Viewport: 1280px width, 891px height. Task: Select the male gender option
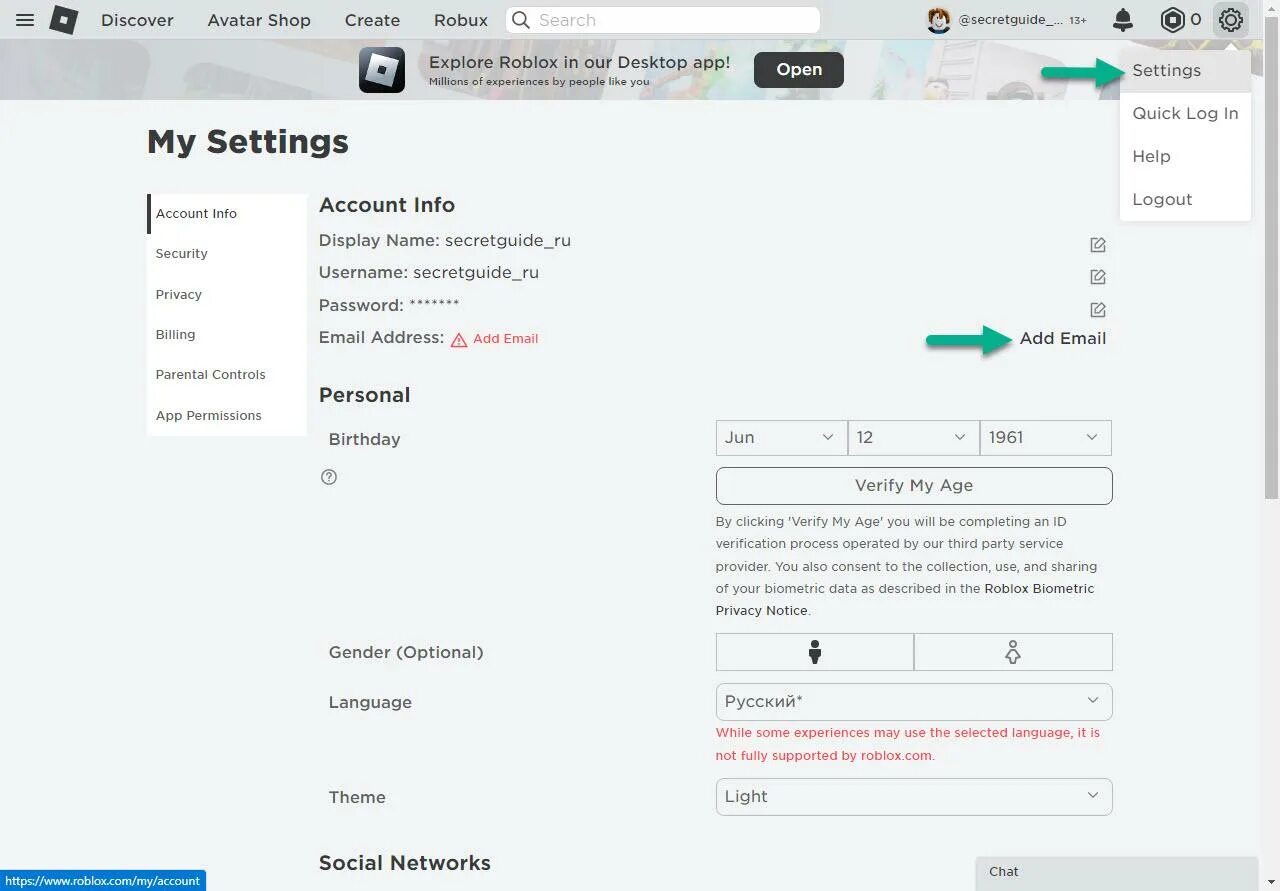tap(815, 652)
